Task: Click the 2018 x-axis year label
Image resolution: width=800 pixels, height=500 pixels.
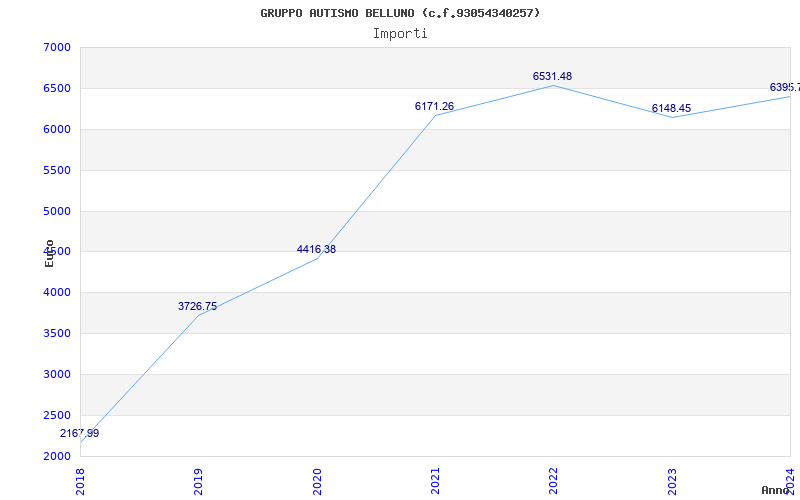Action: click(x=80, y=481)
